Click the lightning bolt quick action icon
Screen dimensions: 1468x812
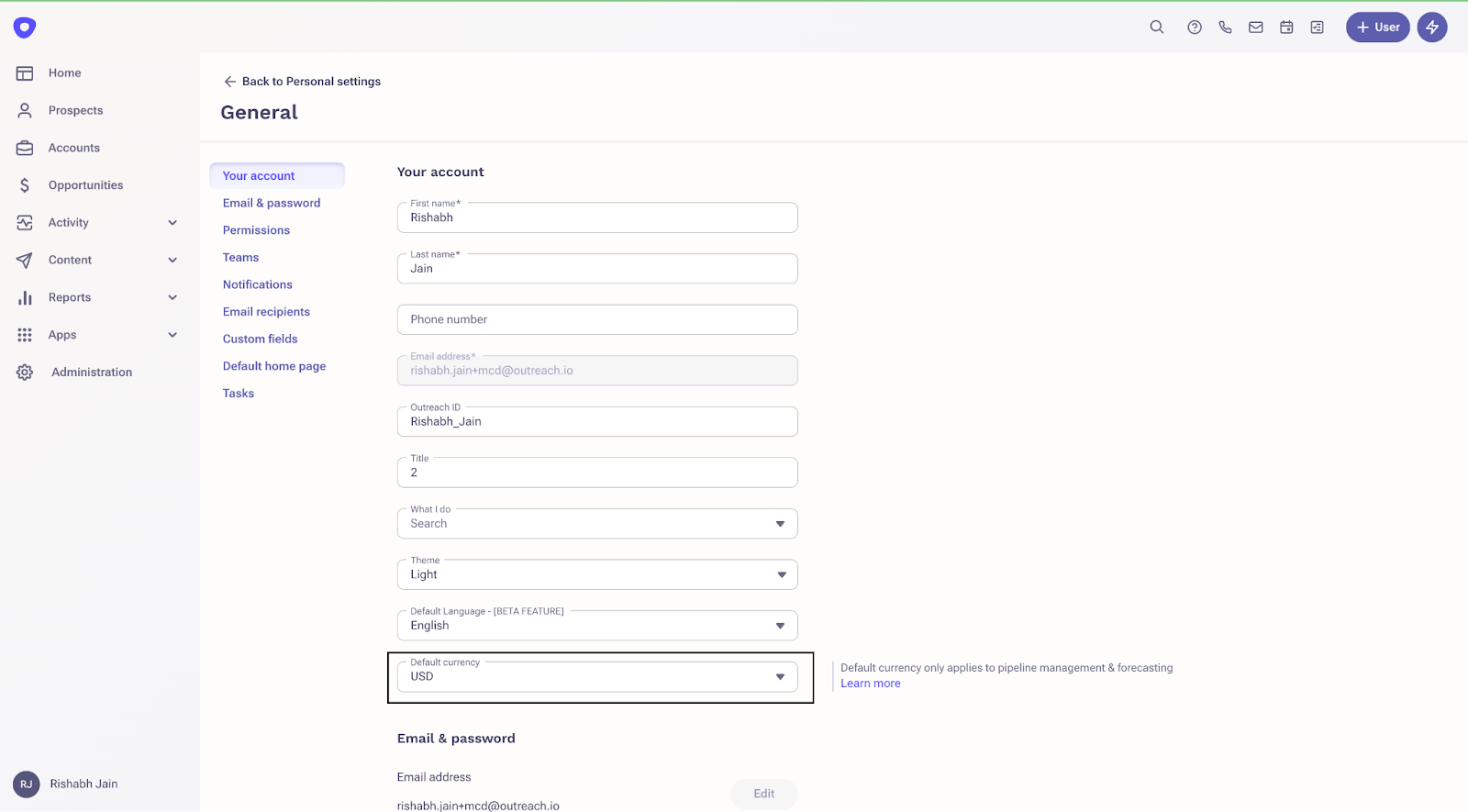1432,28
